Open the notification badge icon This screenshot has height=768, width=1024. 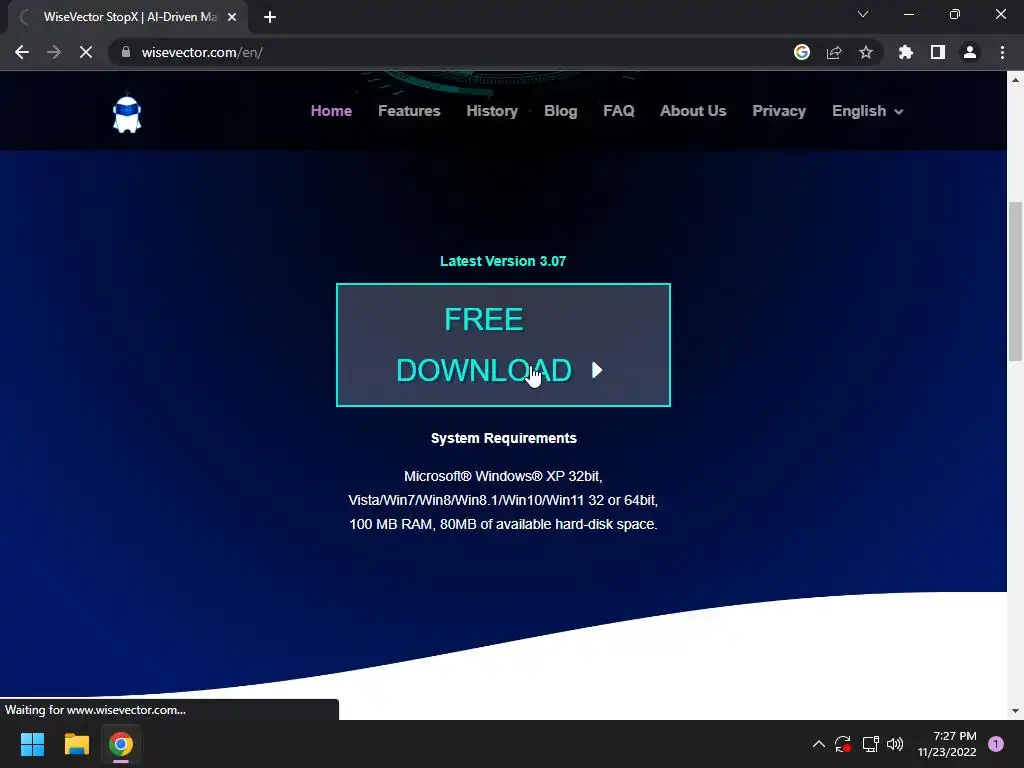point(996,744)
